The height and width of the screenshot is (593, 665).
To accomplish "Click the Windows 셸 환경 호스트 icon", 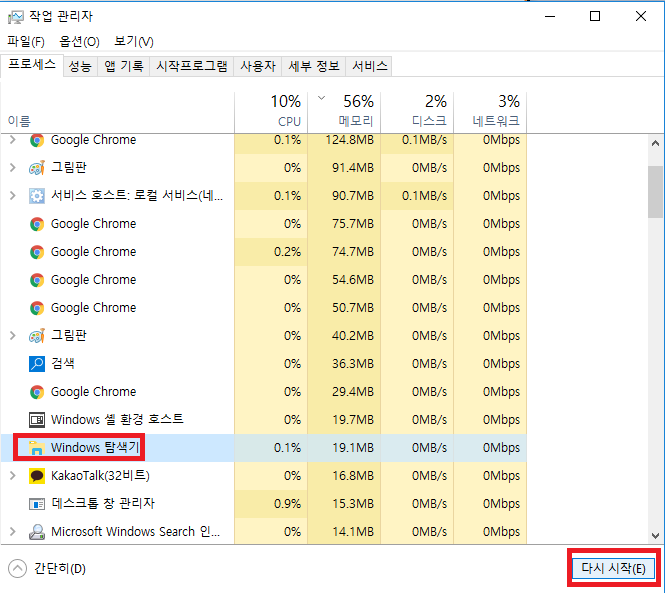I will (37, 420).
